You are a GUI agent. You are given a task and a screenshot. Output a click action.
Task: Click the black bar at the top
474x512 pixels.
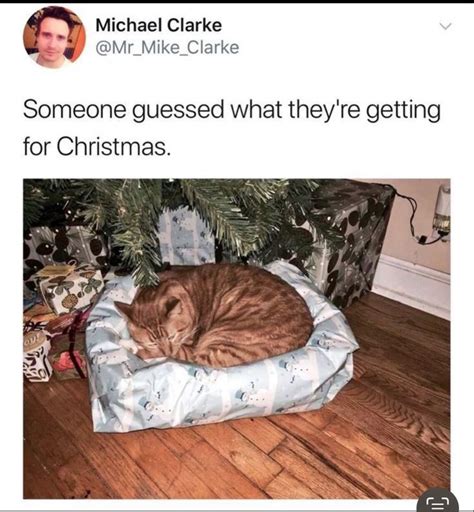point(237,1)
